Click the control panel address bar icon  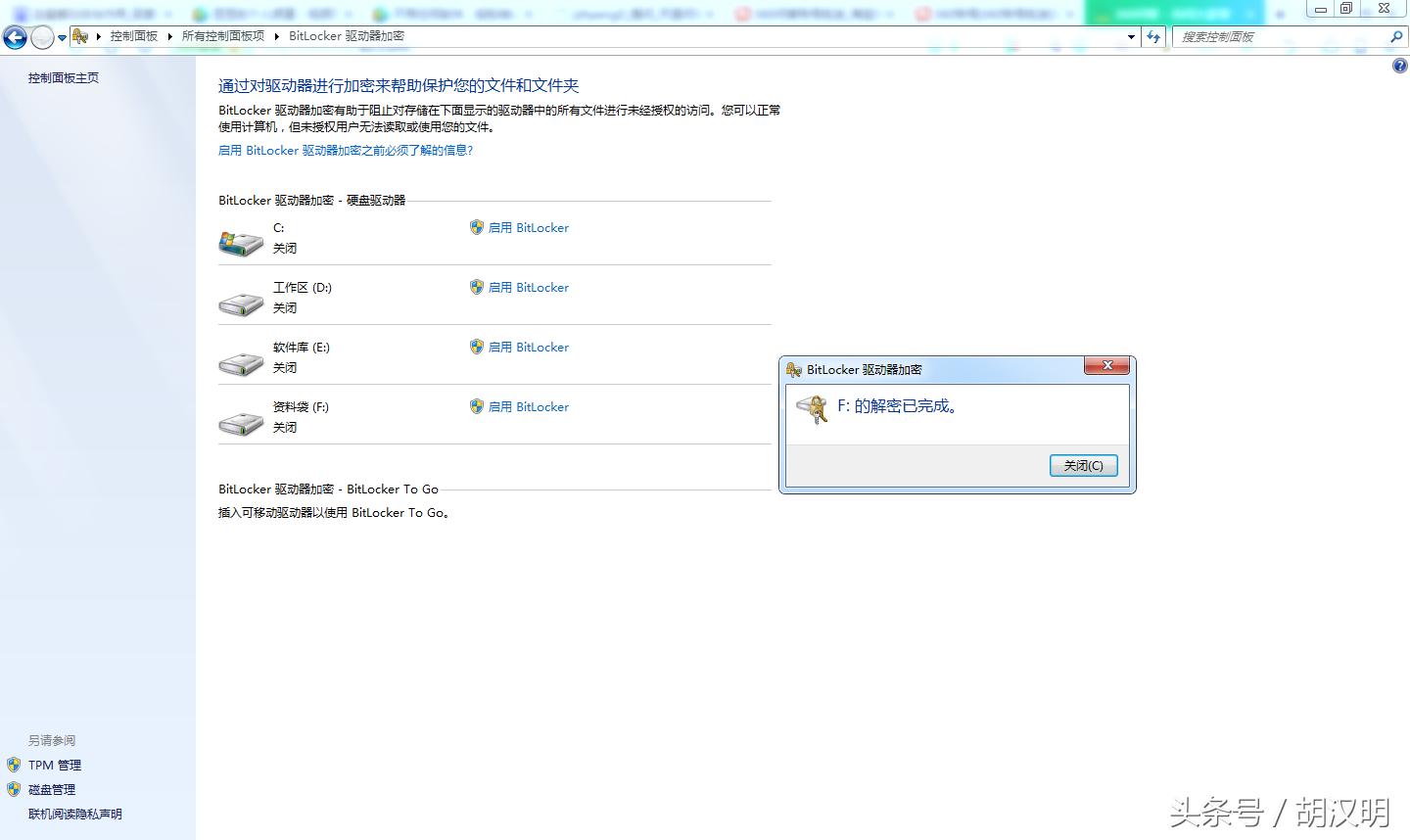click(x=80, y=36)
